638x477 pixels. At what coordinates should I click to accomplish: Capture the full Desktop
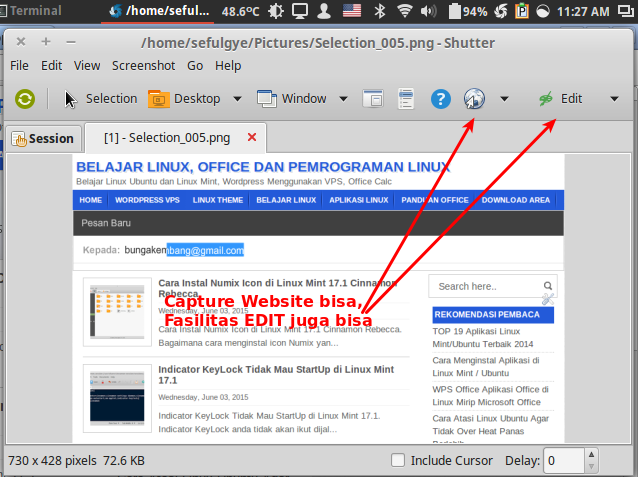(184, 99)
